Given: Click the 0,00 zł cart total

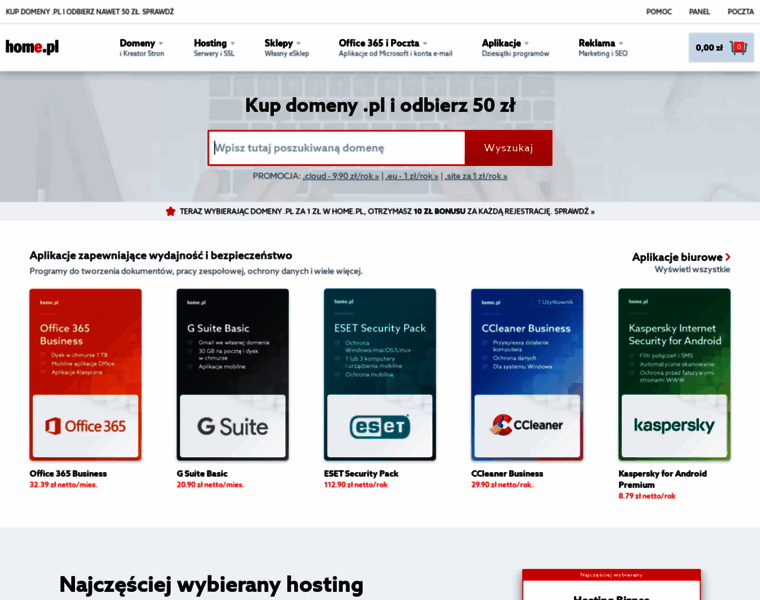Looking at the screenshot, I should [709, 47].
